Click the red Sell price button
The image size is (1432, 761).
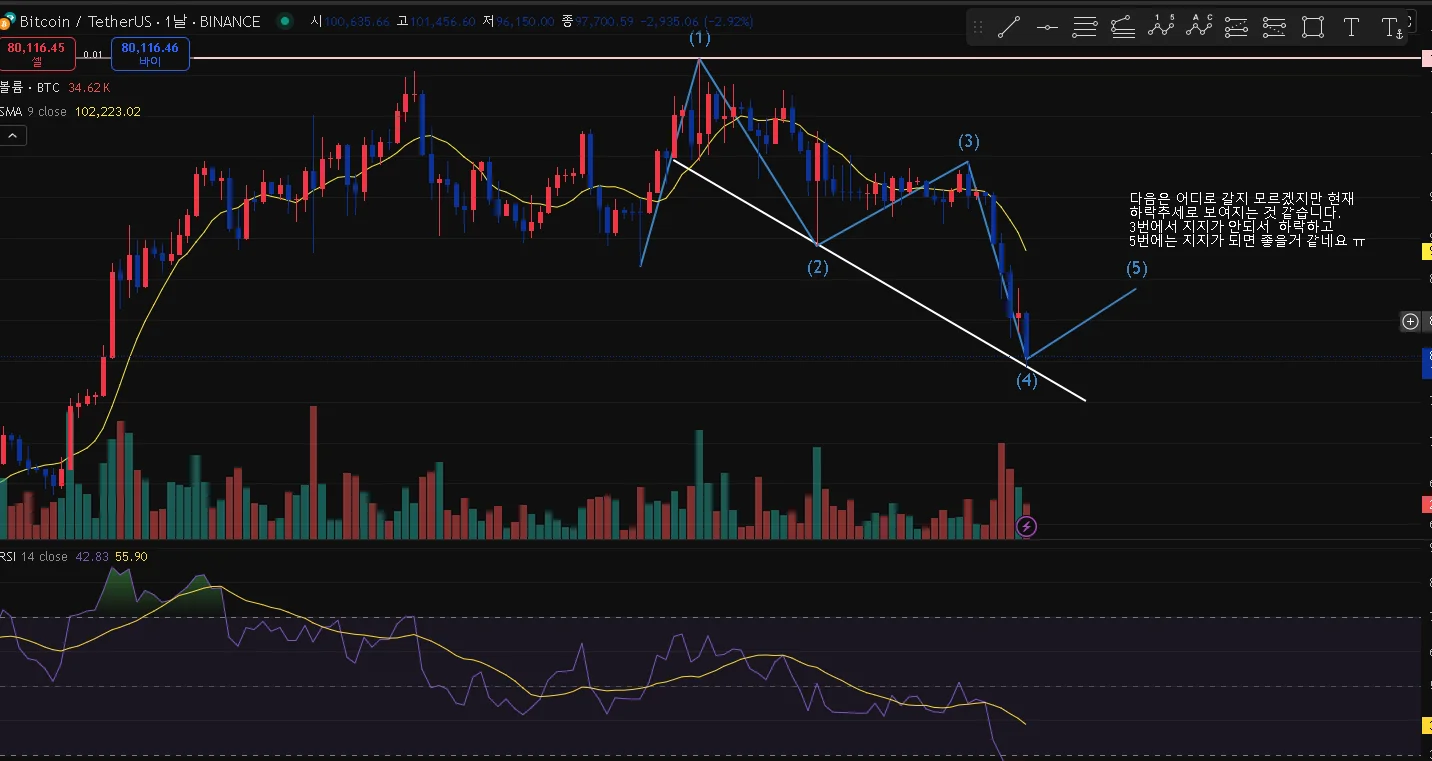click(x=37, y=53)
